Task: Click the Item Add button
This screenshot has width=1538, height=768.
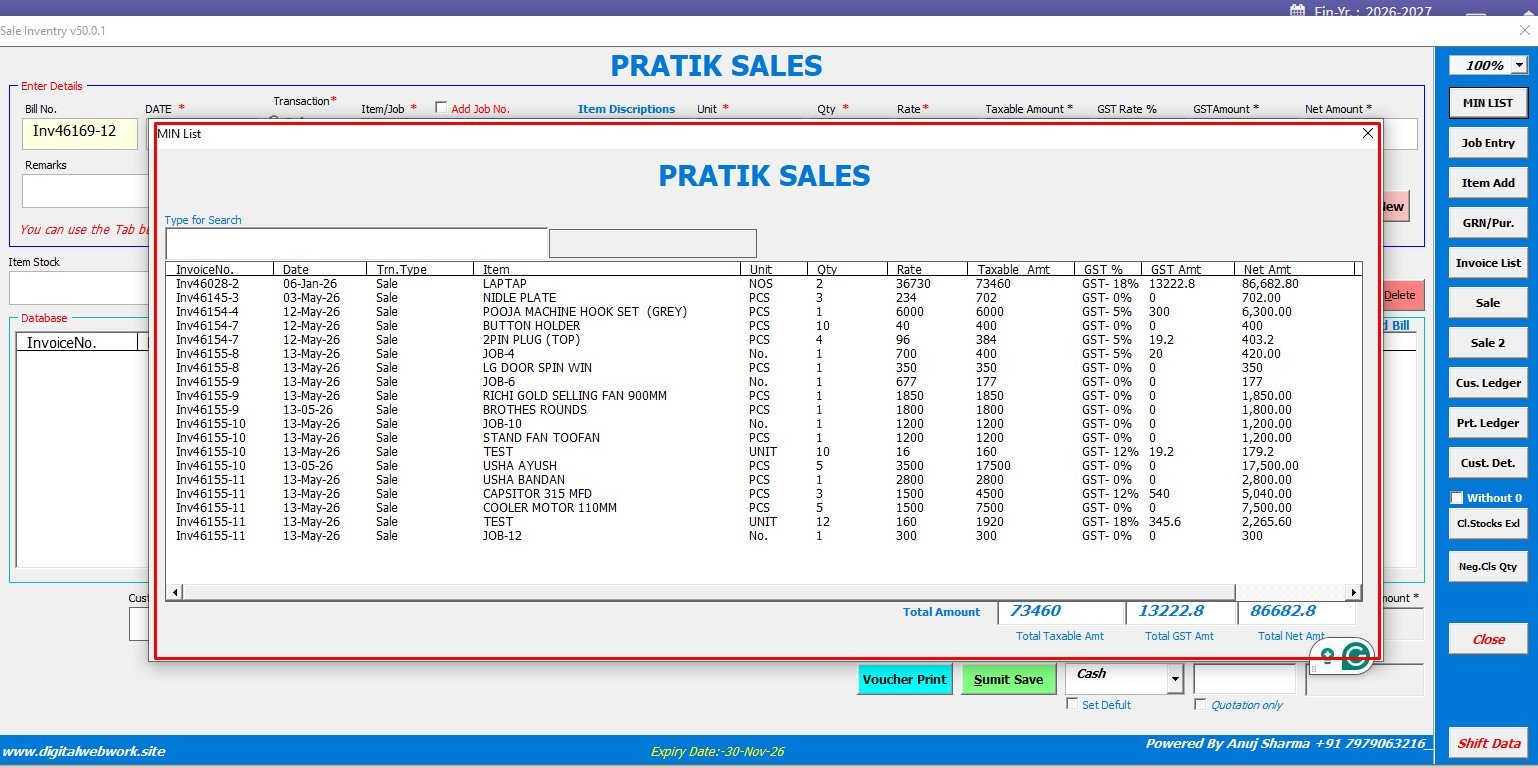Action: tap(1488, 183)
